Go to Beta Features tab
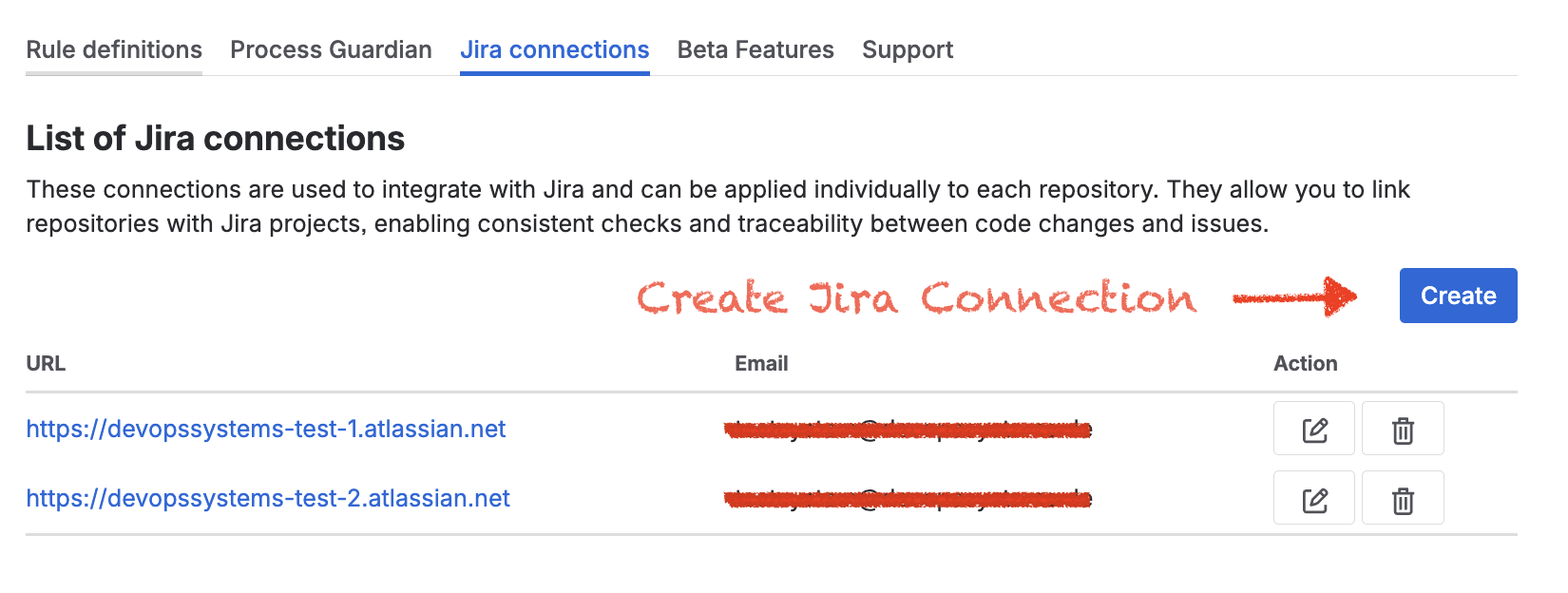Screen dimensions: 1568x593 [755, 49]
